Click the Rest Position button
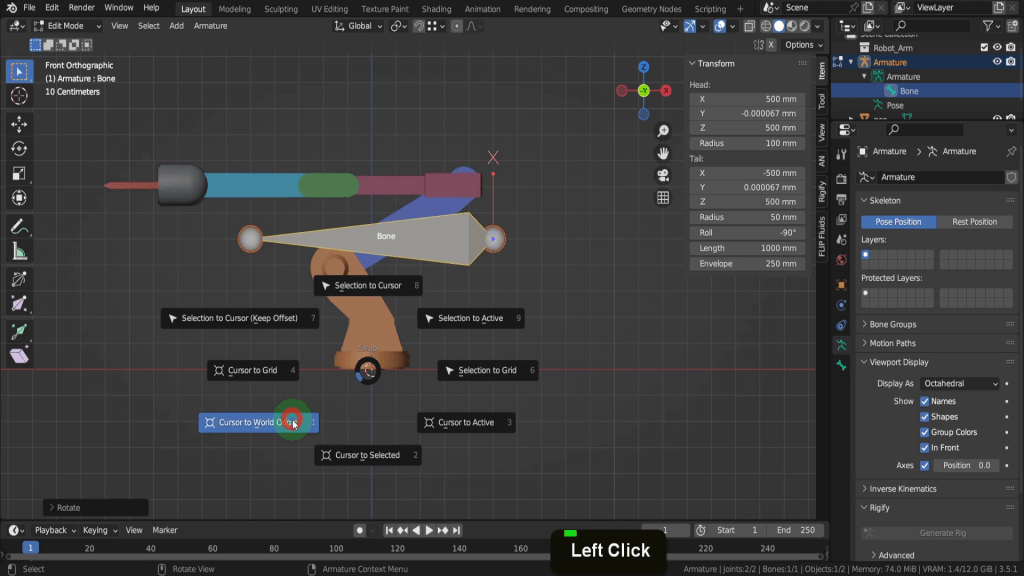This screenshot has height=576, width=1024. 974,222
